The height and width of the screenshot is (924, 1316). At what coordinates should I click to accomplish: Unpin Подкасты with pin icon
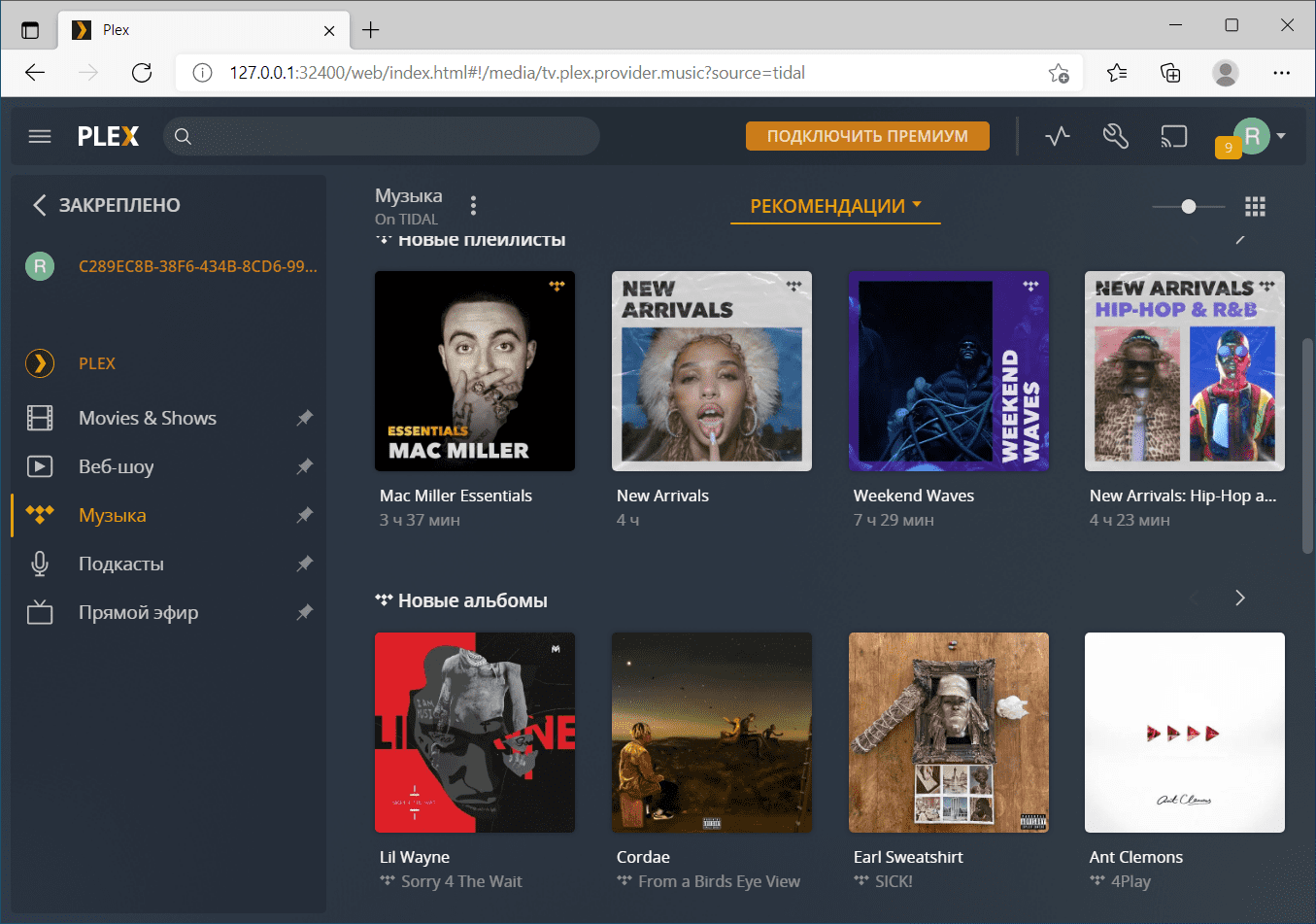305,564
